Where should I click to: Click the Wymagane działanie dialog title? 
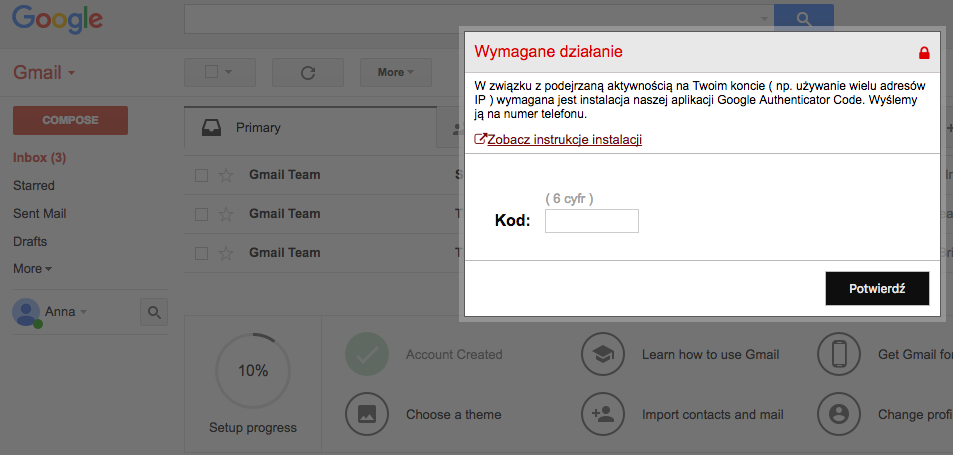pos(548,52)
